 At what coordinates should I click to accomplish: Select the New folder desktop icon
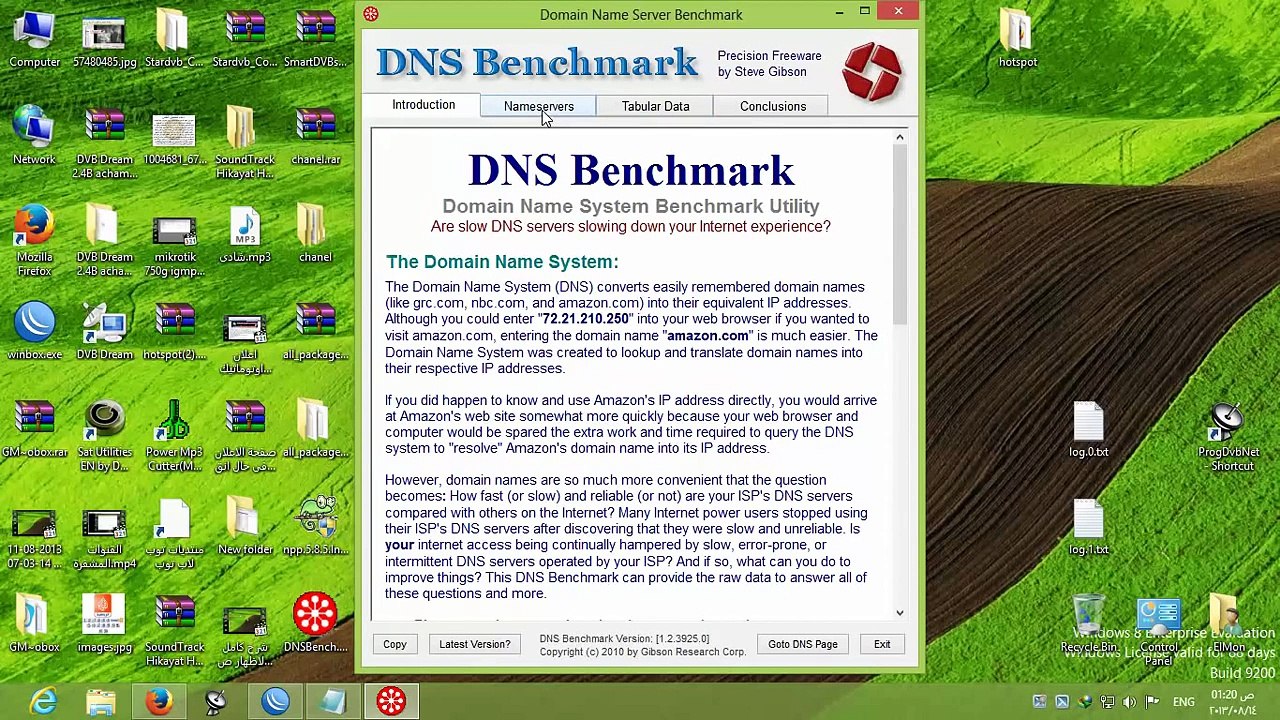pos(245,527)
